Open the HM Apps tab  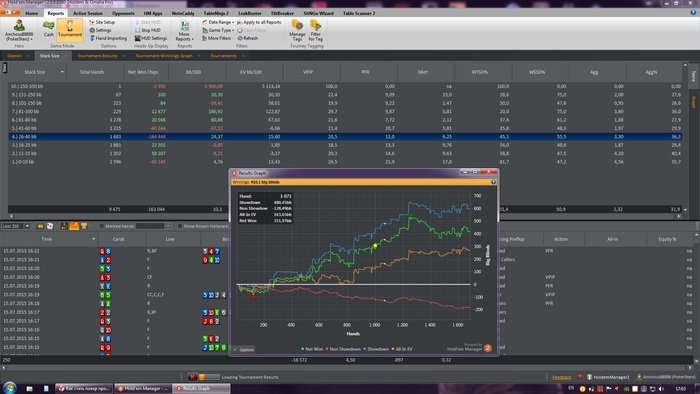point(153,13)
